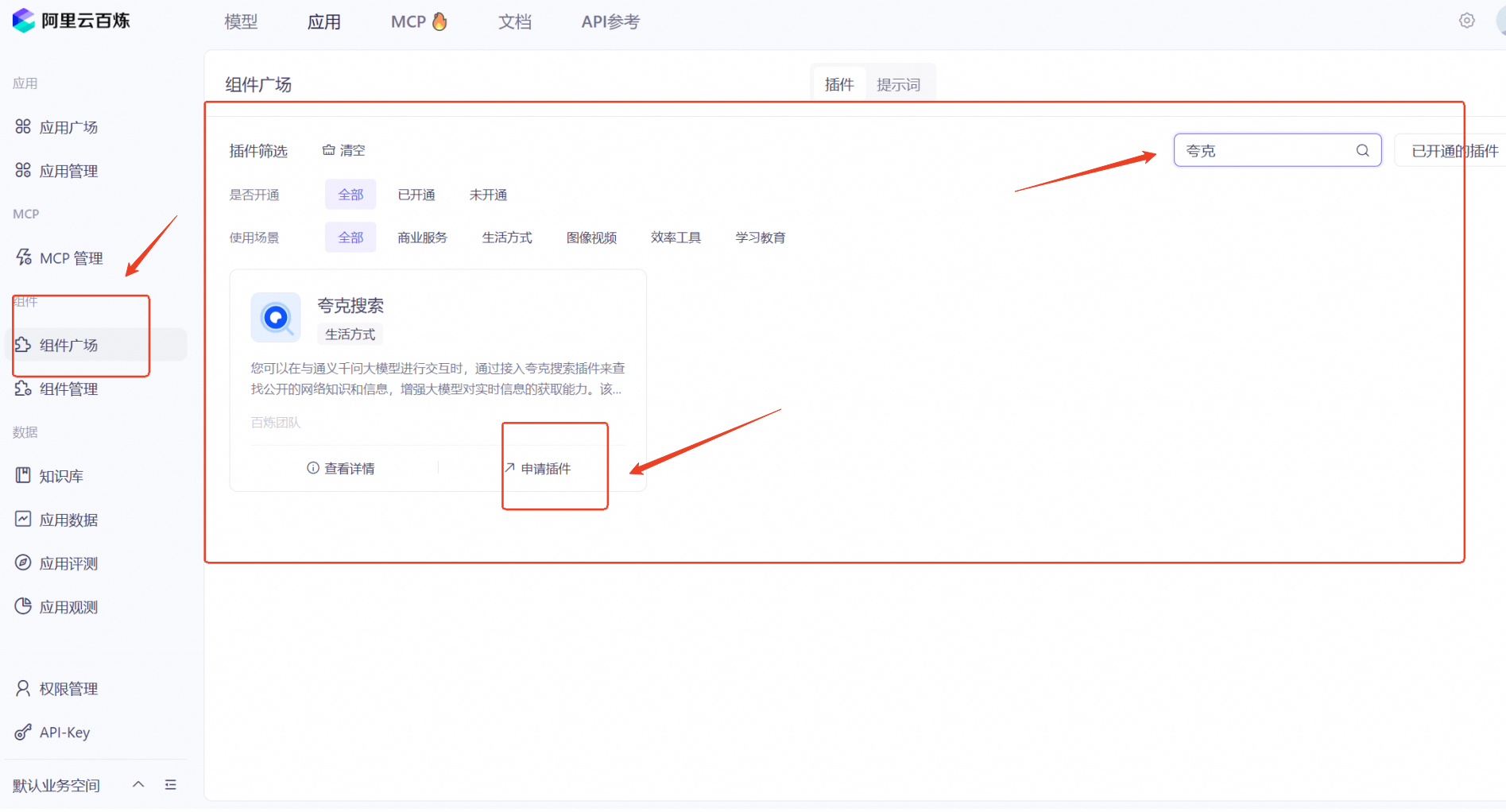
Task: Click the search field containing 夸克
Action: click(x=1277, y=150)
